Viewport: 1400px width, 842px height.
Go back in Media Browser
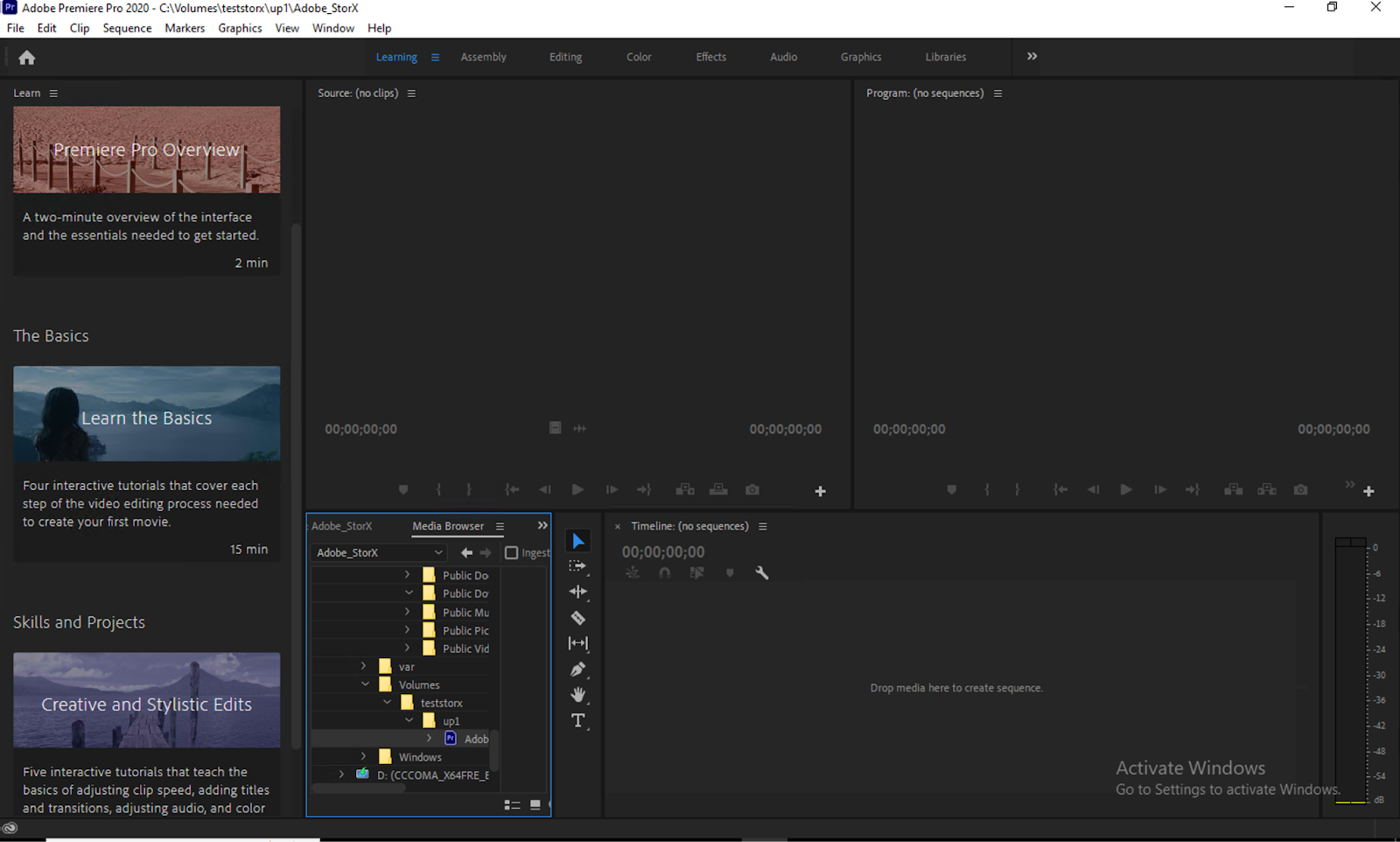point(466,553)
